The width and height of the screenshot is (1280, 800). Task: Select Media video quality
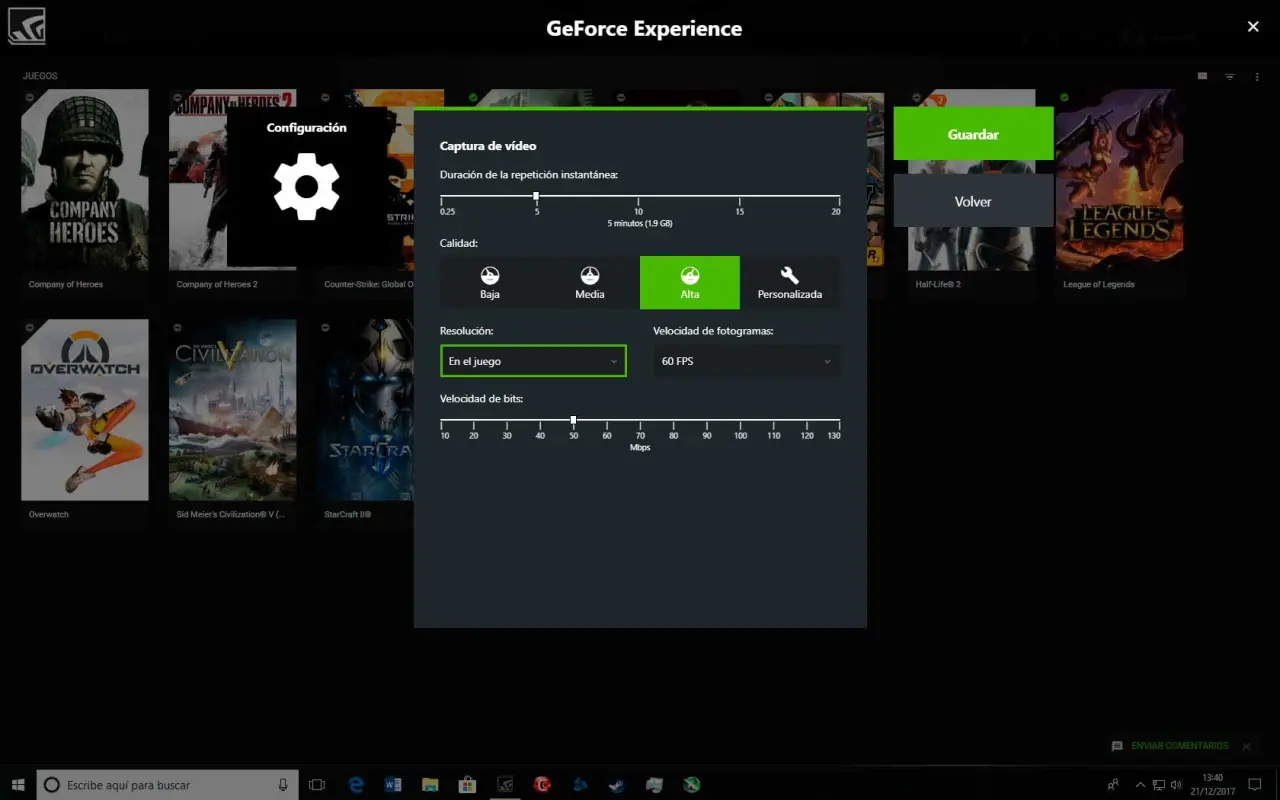pyautogui.click(x=590, y=283)
